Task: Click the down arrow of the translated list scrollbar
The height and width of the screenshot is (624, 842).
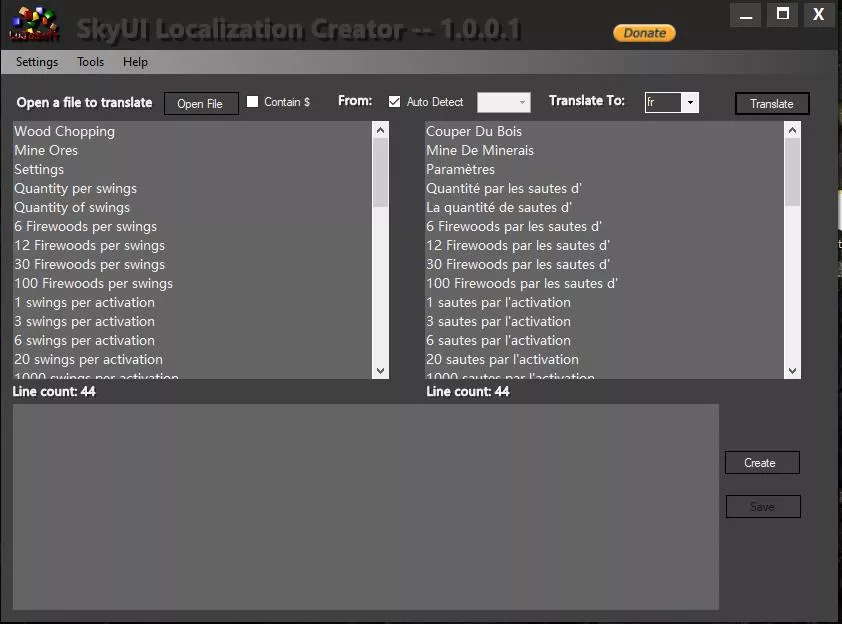Action: point(792,371)
